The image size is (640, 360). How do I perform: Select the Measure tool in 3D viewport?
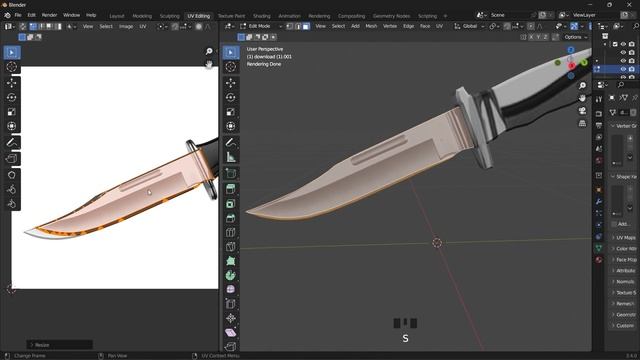coord(231,157)
